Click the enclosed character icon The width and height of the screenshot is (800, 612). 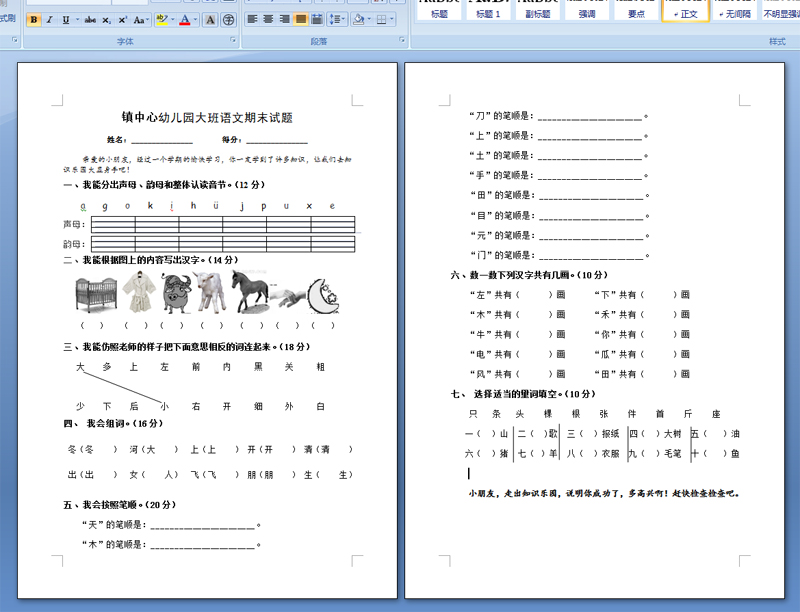(229, 20)
